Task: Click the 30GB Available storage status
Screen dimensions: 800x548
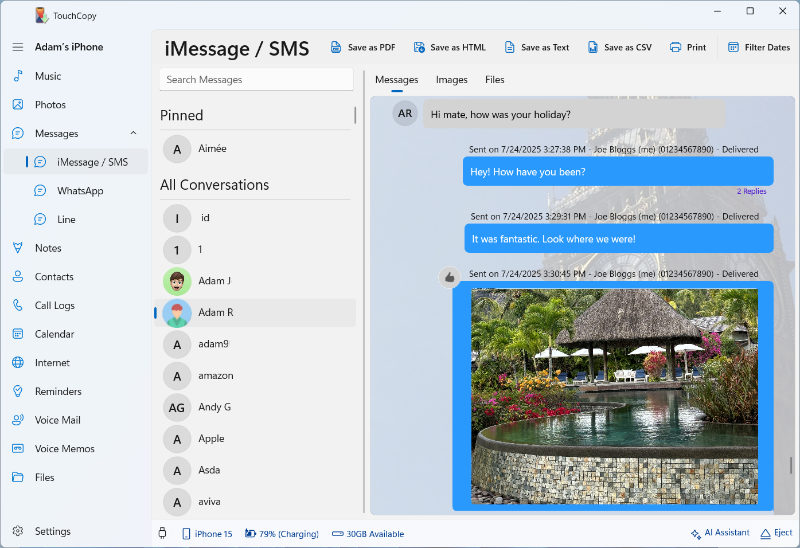Action: click(x=368, y=534)
